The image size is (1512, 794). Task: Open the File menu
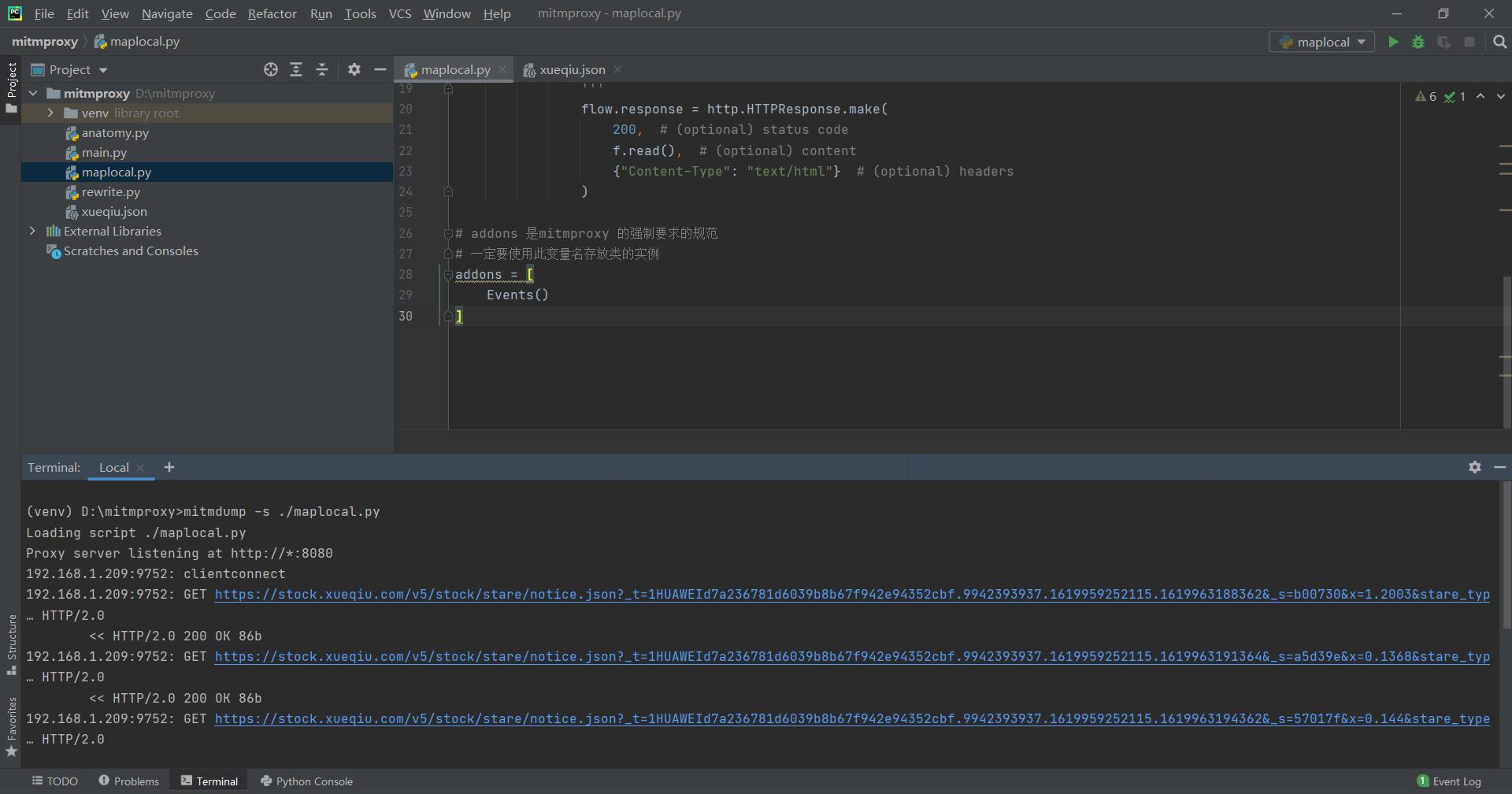[x=44, y=13]
